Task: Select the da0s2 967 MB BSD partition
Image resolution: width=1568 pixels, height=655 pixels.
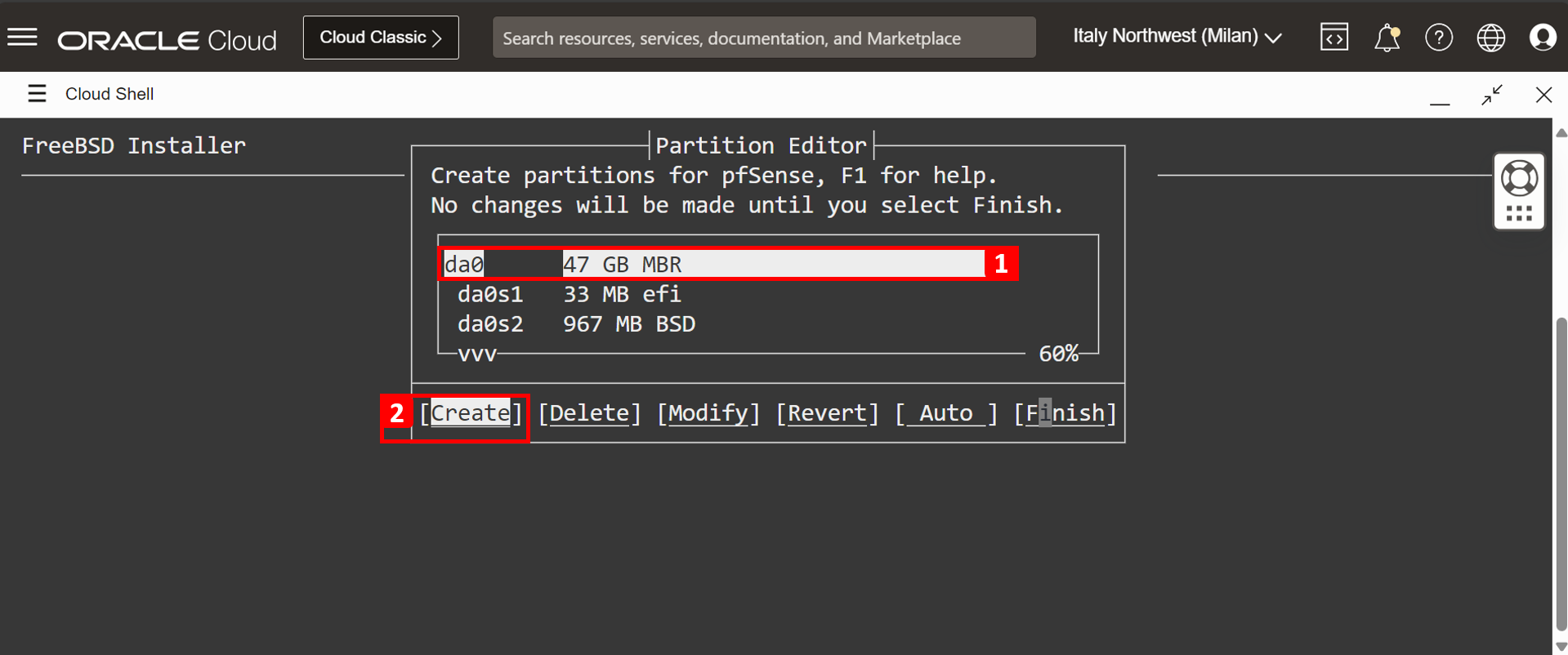Action: pos(576,324)
